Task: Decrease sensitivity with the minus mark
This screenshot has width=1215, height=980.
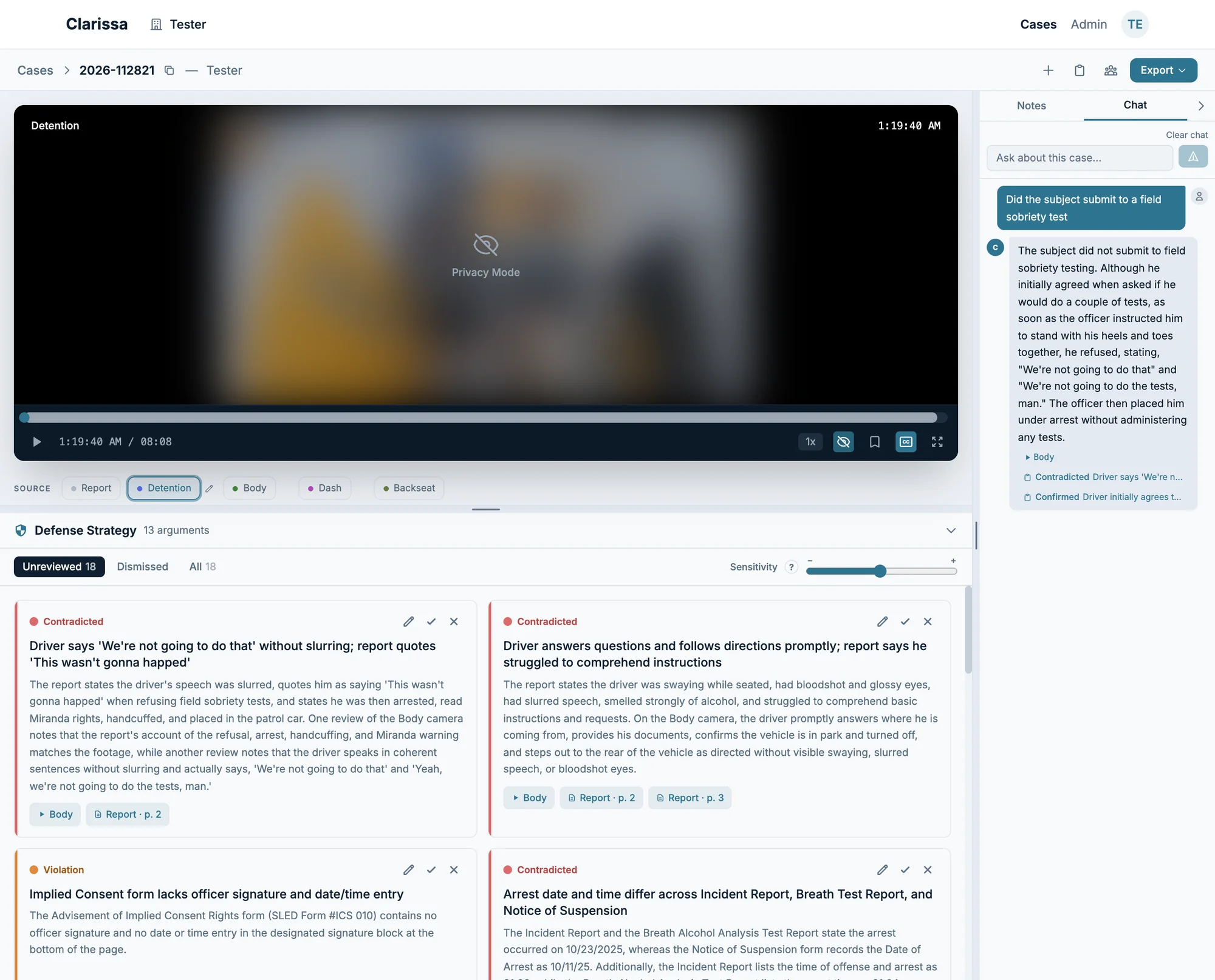Action: [810, 561]
